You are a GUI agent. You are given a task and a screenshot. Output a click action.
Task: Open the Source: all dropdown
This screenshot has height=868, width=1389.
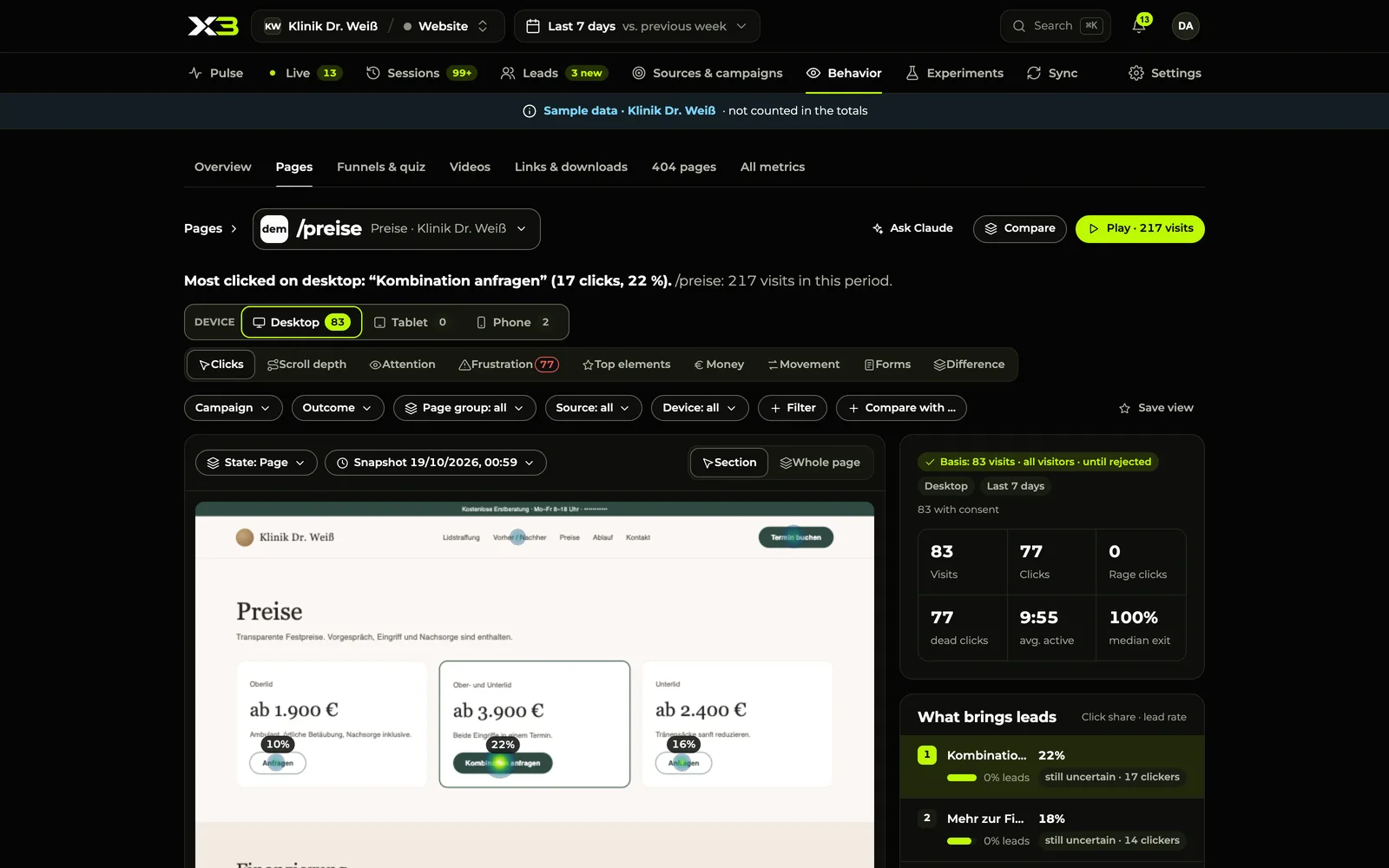tap(593, 408)
